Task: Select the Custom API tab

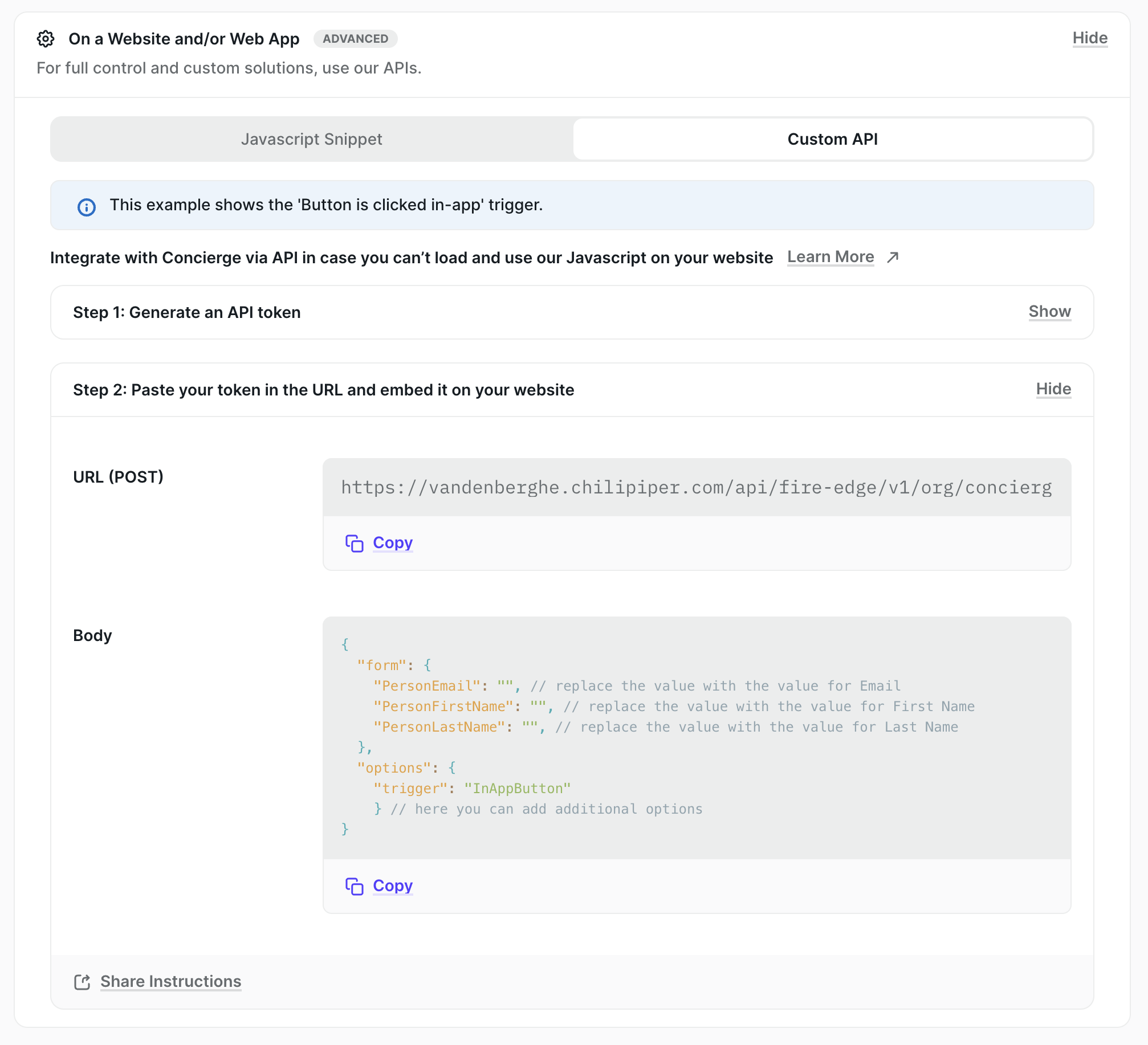Action: click(x=832, y=139)
